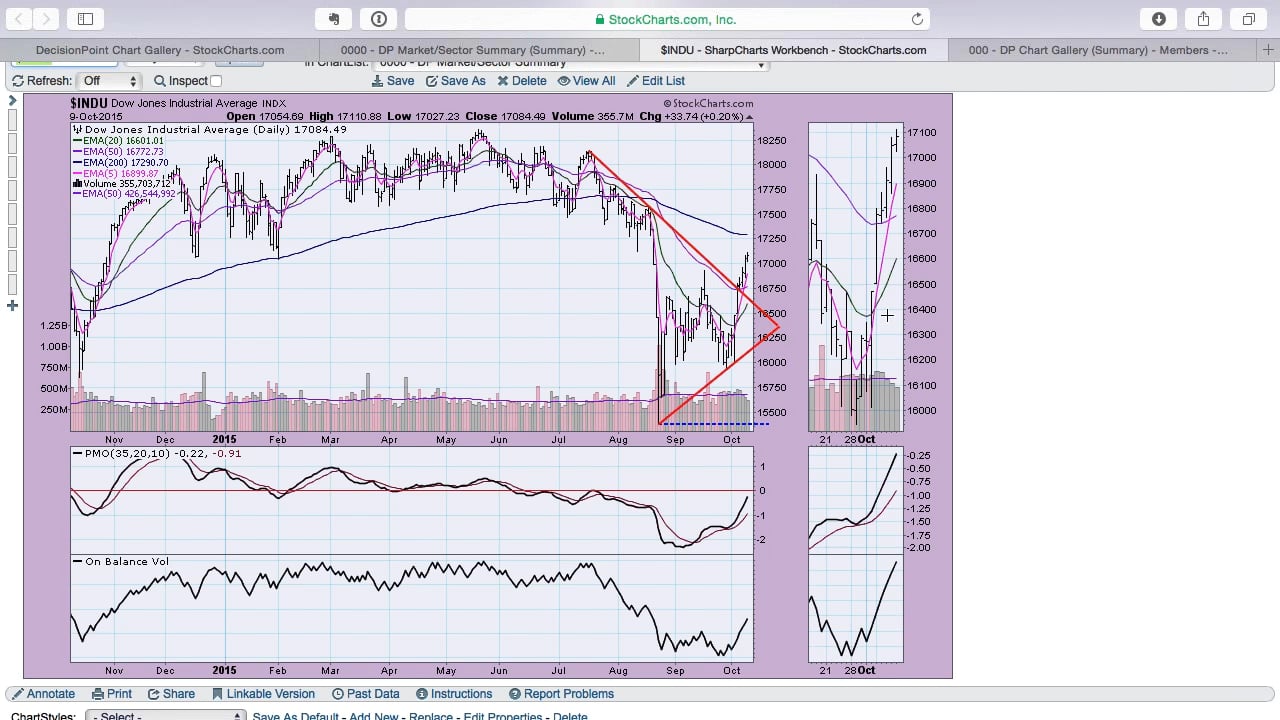
Task: Show the Safari sidebar
Action: click(86, 19)
